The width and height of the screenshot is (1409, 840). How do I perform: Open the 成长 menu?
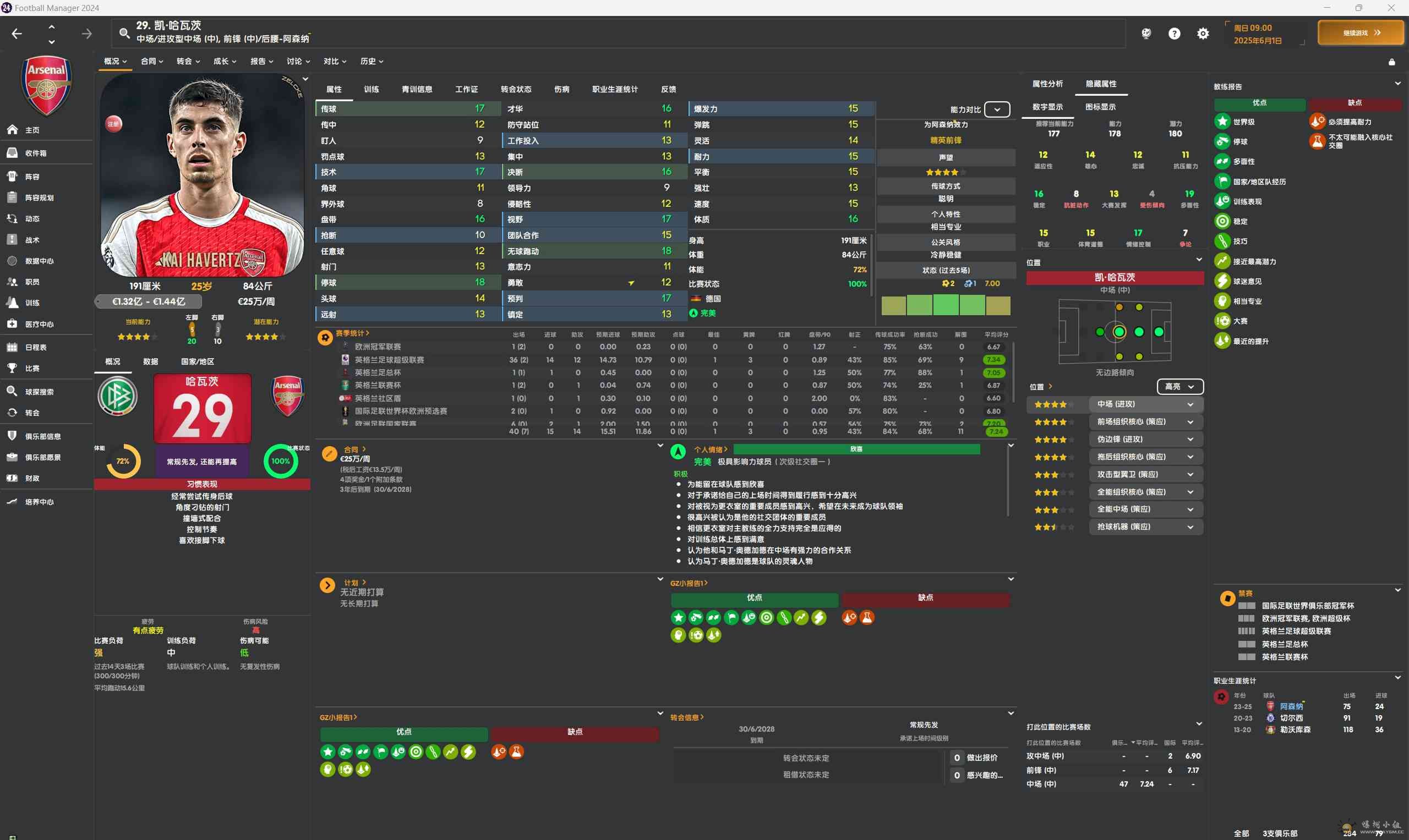tap(225, 61)
